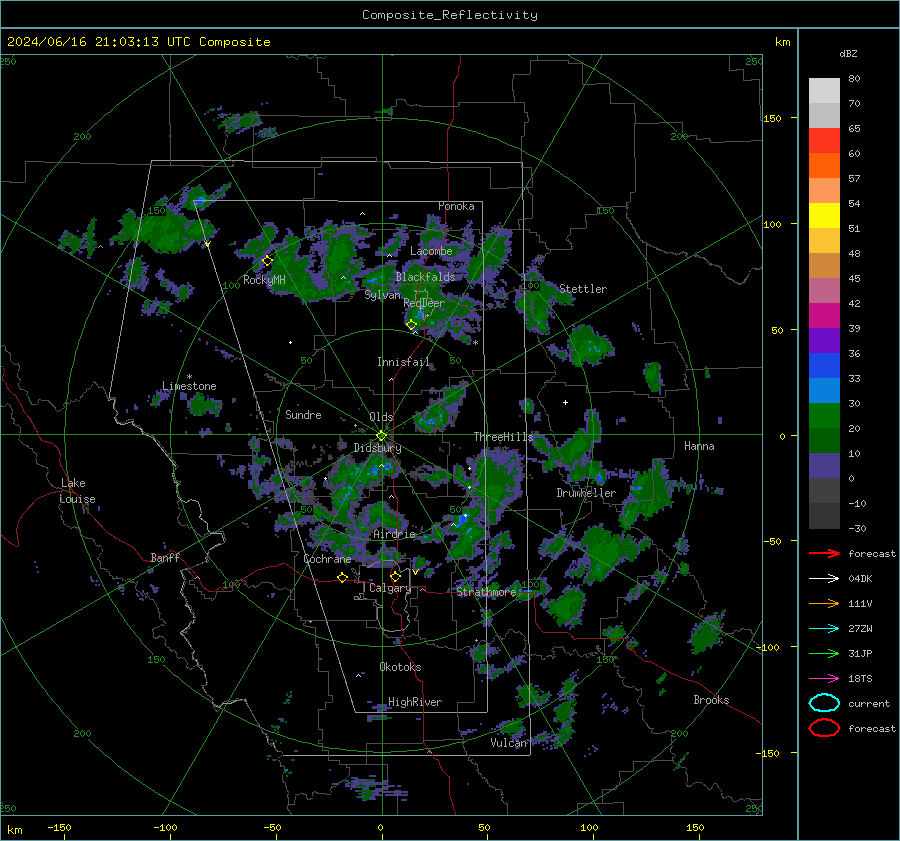
Task: Pick the slate purple 0-10 dBZ swatch
Action: pyautogui.click(x=824, y=465)
